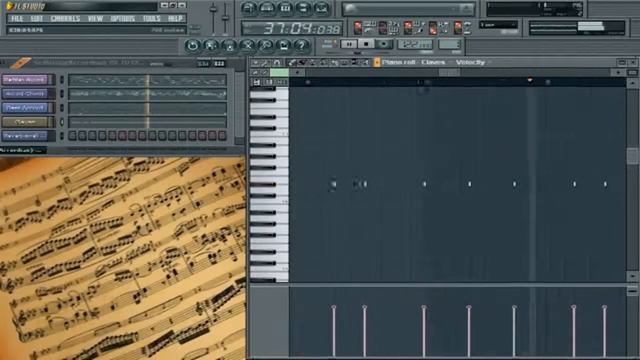This screenshot has width=640, height=360.
Task: Click the orange playhead marker in timeline
Action: 530,80
